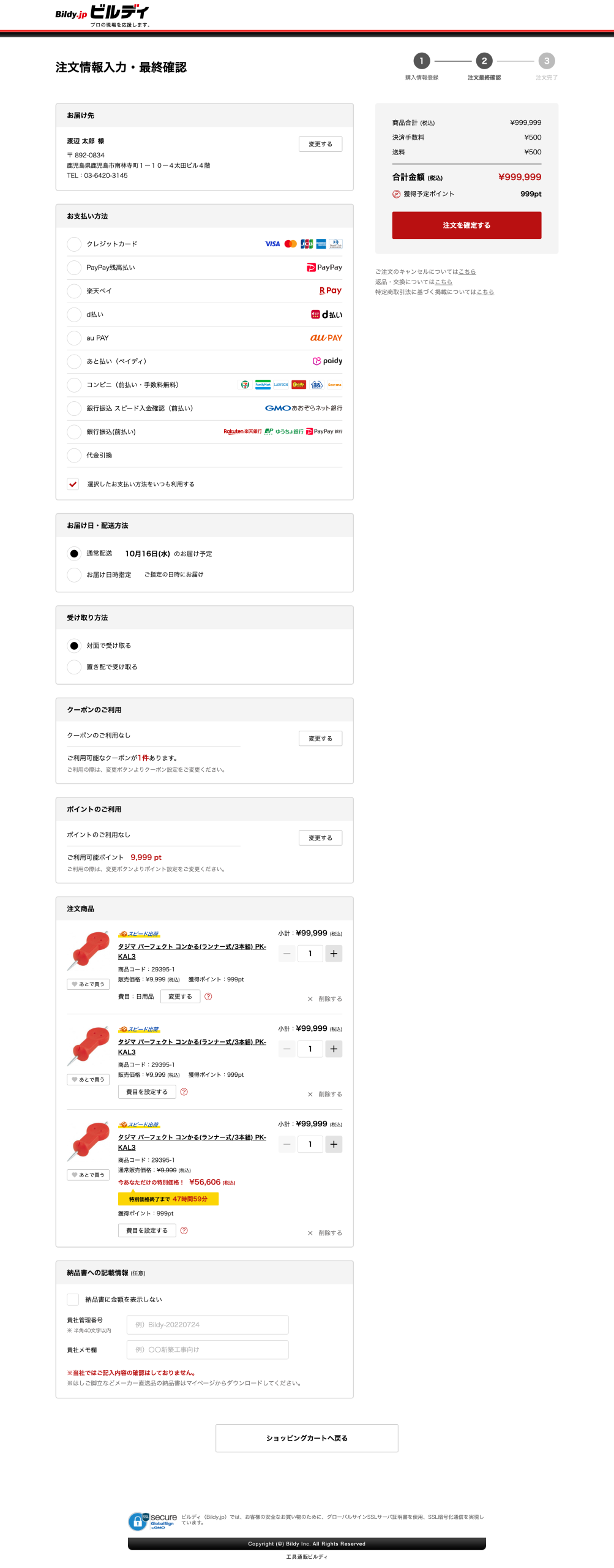
Task: Click 費目を設定する for second item
Action: click(147, 1091)
